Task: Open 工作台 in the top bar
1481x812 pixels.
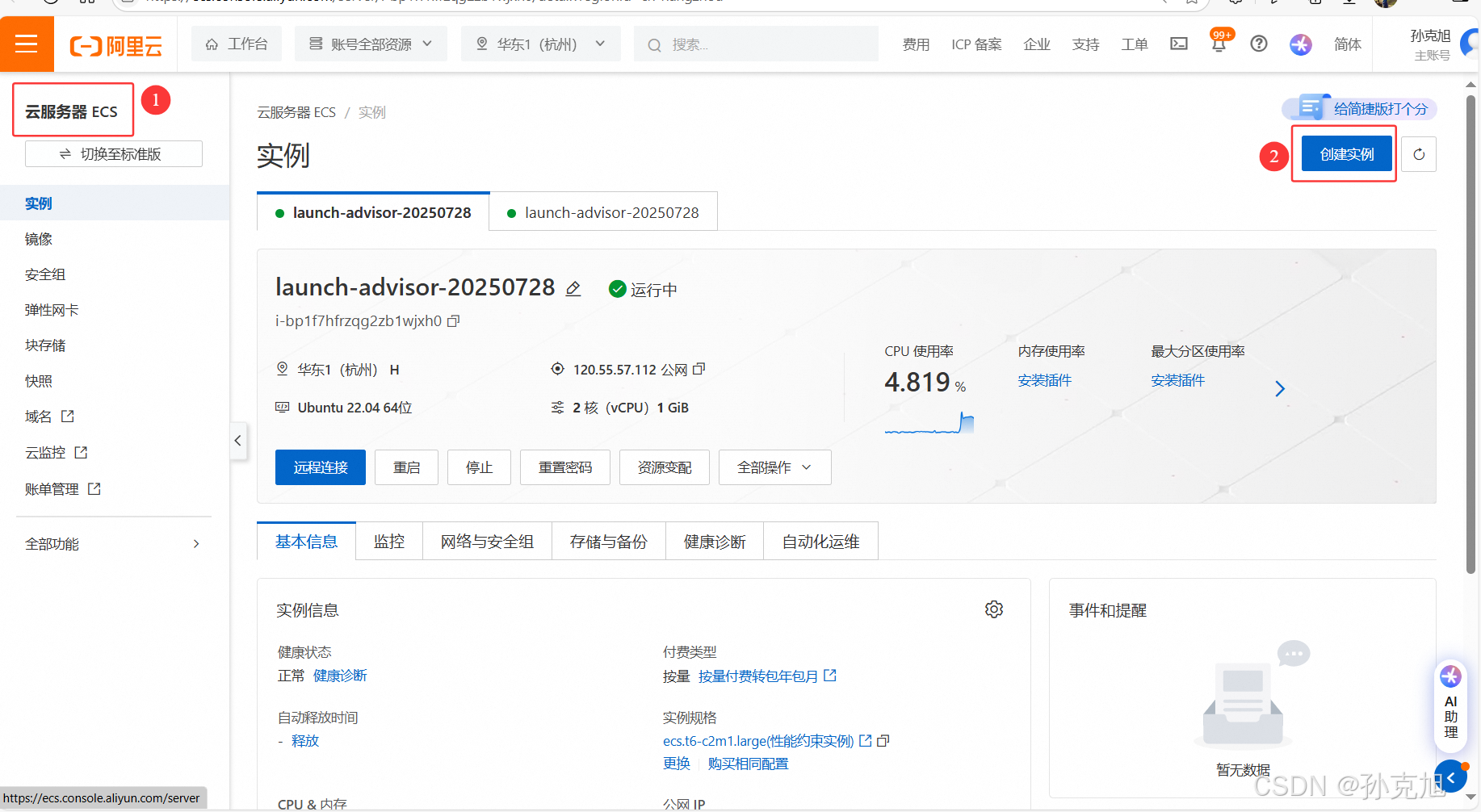Action: tap(237, 44)
